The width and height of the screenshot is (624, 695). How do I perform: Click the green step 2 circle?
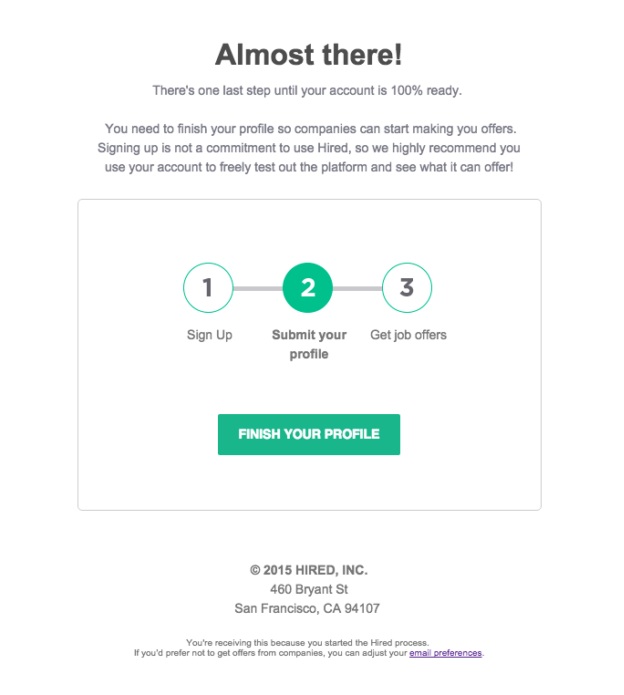[308, 288]
